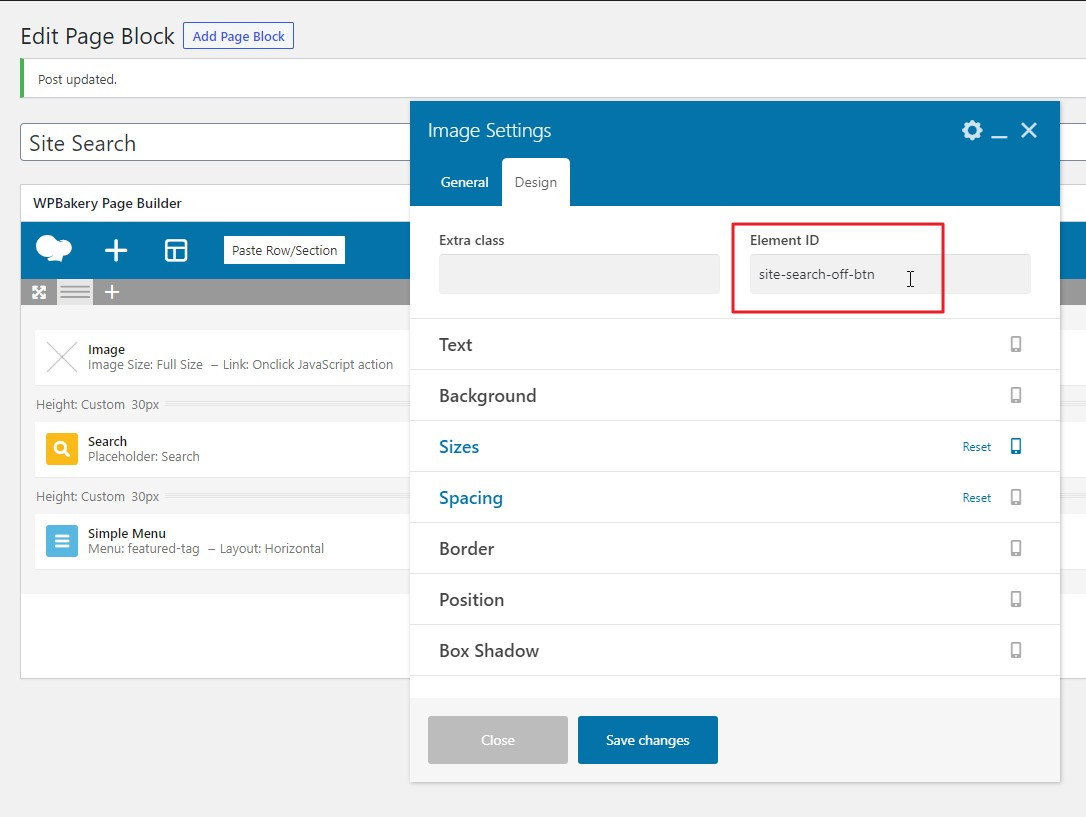
Task: Select the Simple Menu element row
Action: pos(222,541)
